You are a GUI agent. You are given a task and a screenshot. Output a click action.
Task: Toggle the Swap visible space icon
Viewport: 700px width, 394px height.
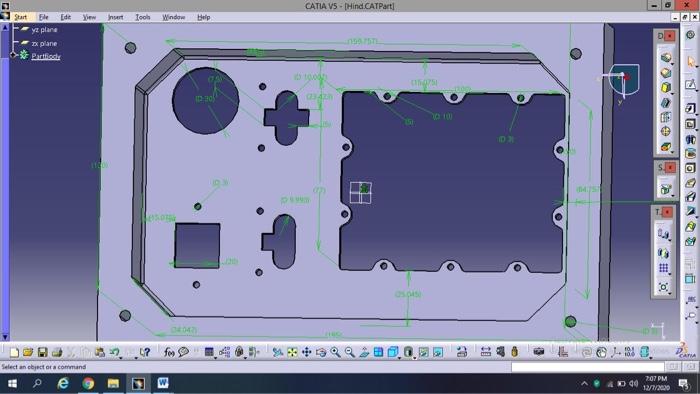(438, 353)
